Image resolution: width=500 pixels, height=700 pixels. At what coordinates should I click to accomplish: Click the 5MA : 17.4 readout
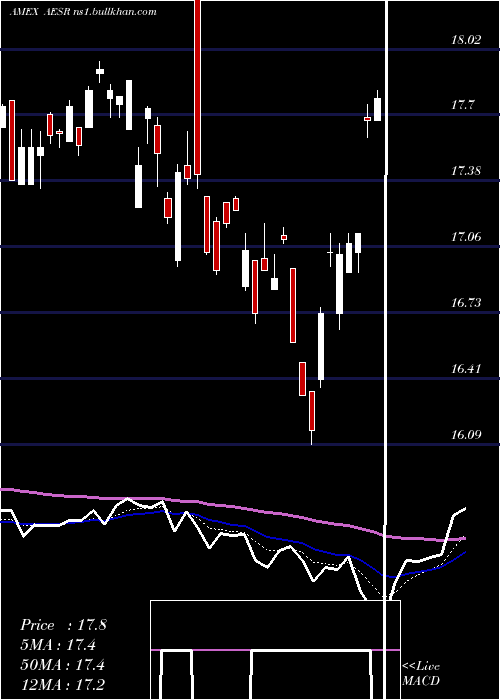click(58, 645)
